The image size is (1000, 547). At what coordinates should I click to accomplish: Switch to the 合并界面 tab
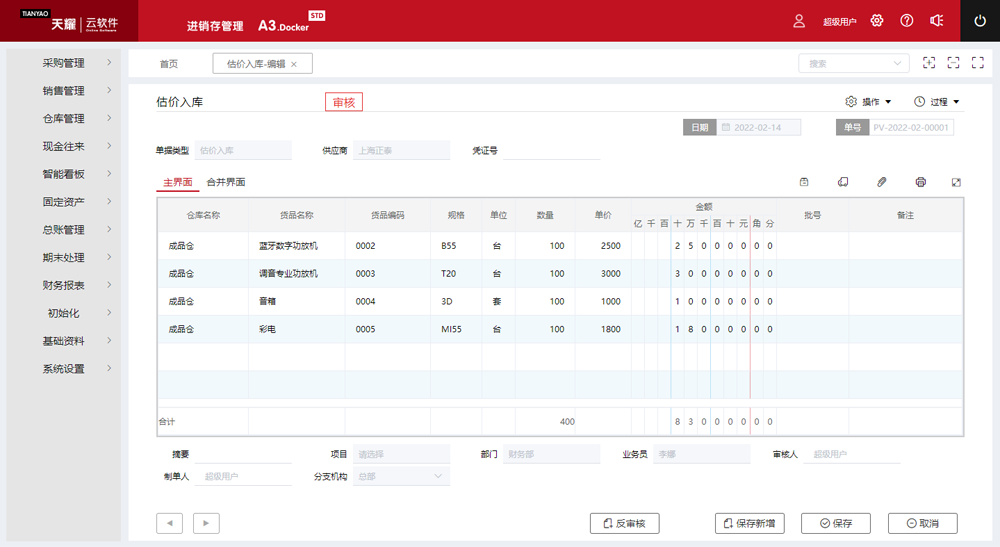[x=226, y=182]
